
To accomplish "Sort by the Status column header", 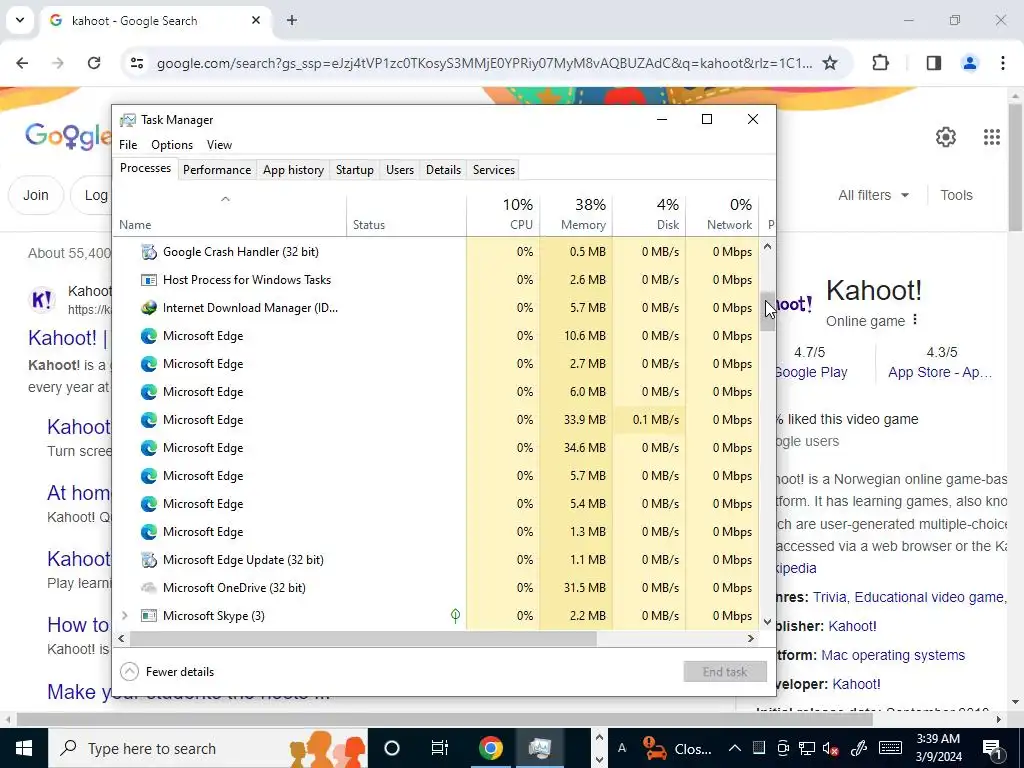I will [x=406, y=214].
